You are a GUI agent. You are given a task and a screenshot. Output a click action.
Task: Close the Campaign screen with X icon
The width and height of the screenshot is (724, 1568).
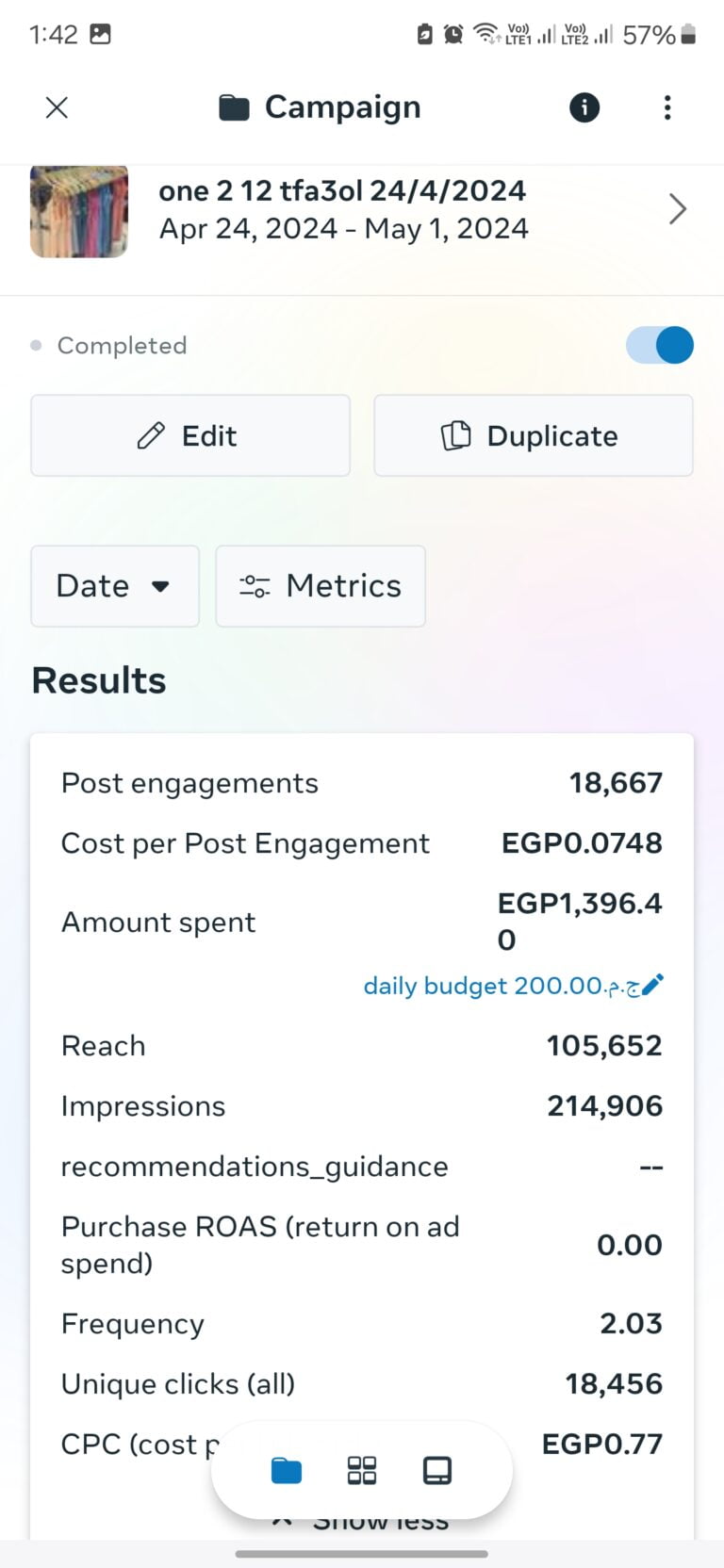point(57,107)
